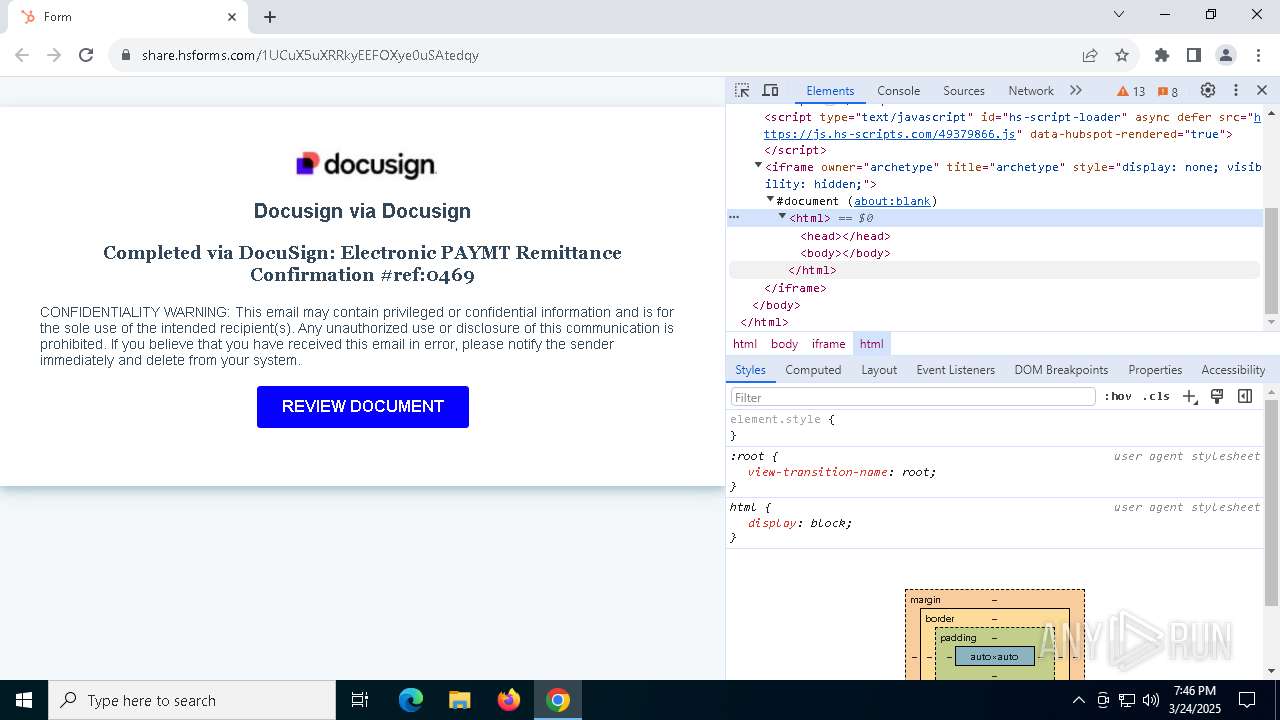Open the Windows Start menu
Image resolution: width=1280 pixels, height=720 pixels.
click(x=24, y=700)
